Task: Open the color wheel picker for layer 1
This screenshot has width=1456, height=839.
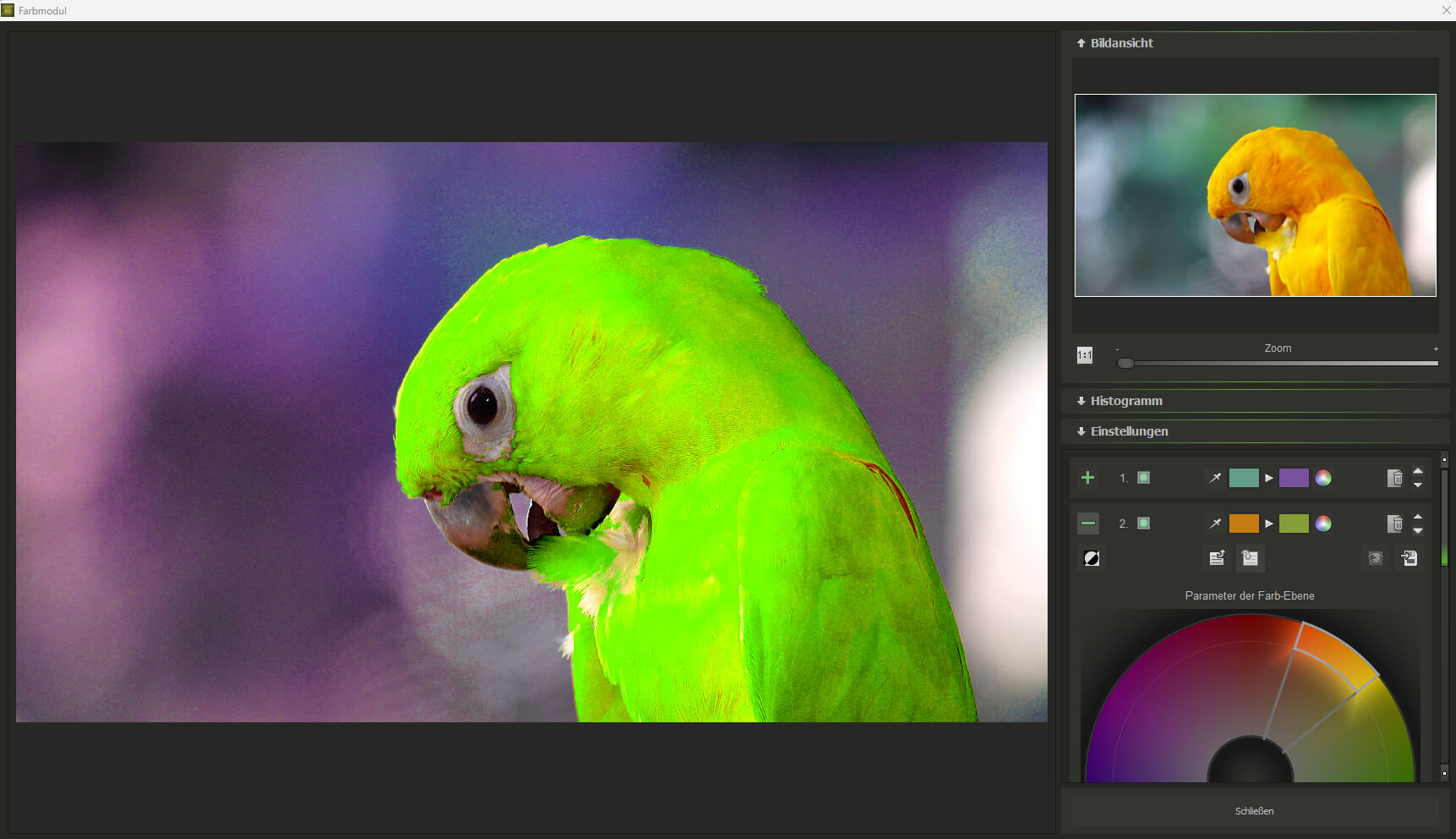Action: click(1323, 478)
